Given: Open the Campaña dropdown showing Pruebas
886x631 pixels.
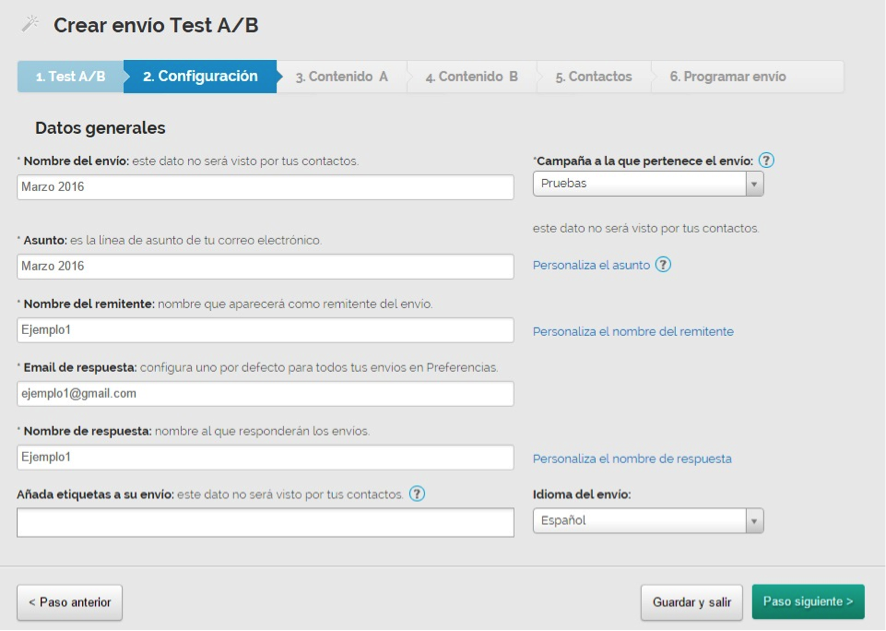Looking at the screenshot, I should point(647,184).
